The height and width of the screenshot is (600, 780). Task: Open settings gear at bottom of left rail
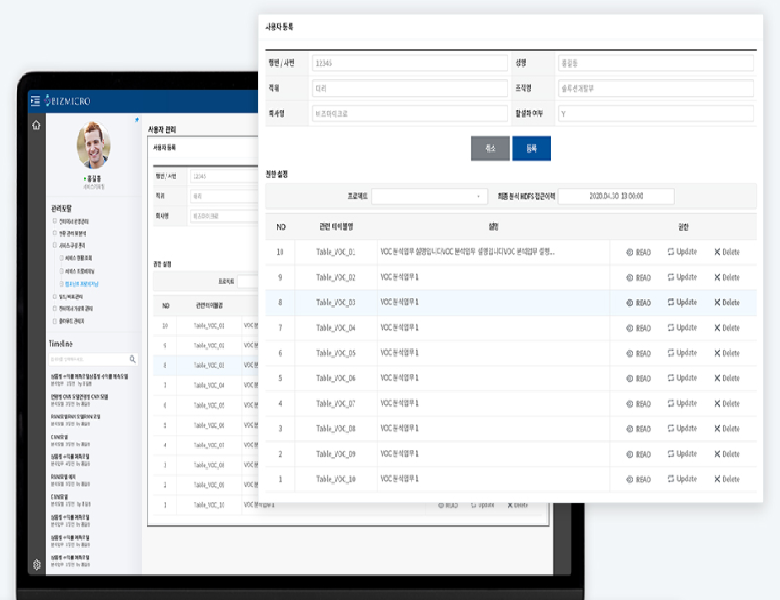click(36, 565)
